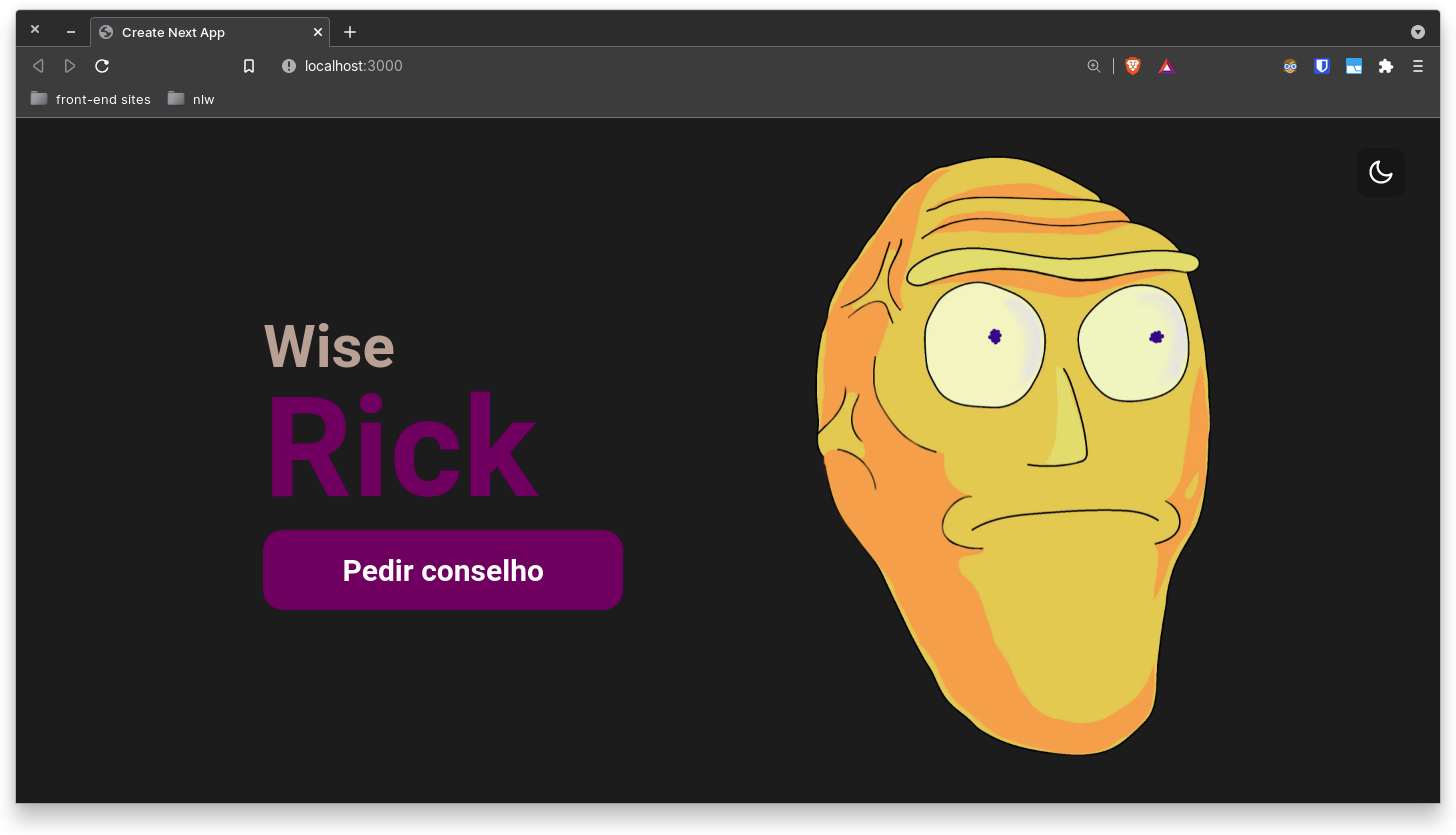This screenshot has width=1456, height=835.
Task: Open a new tab with the plus button
Action: tap(350, 32)
